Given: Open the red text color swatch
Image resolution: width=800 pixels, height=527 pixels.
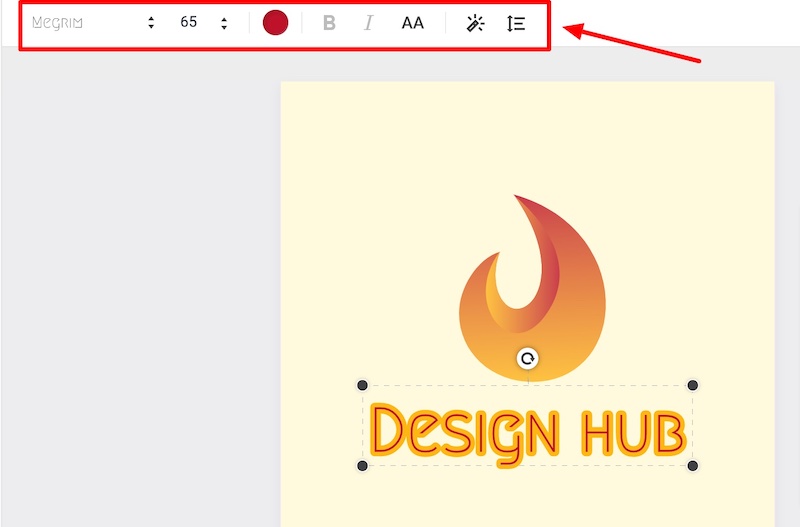Looking at the screenshot, I should (276, 22).
